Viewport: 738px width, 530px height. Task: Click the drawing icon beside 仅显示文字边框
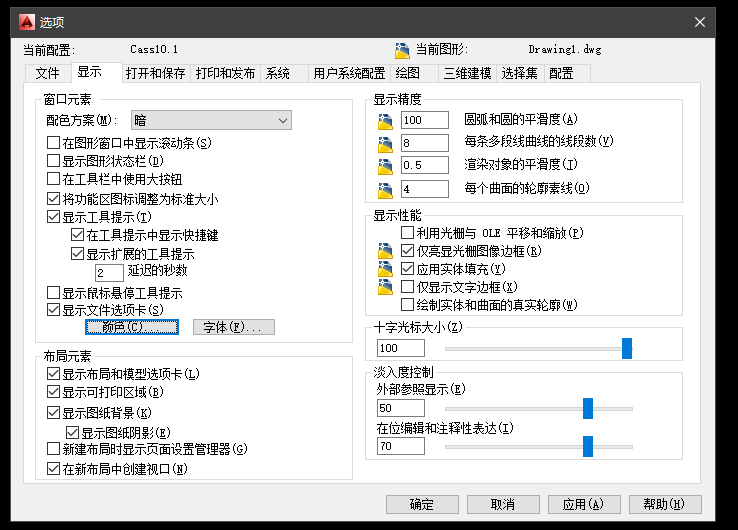(387, 287)
